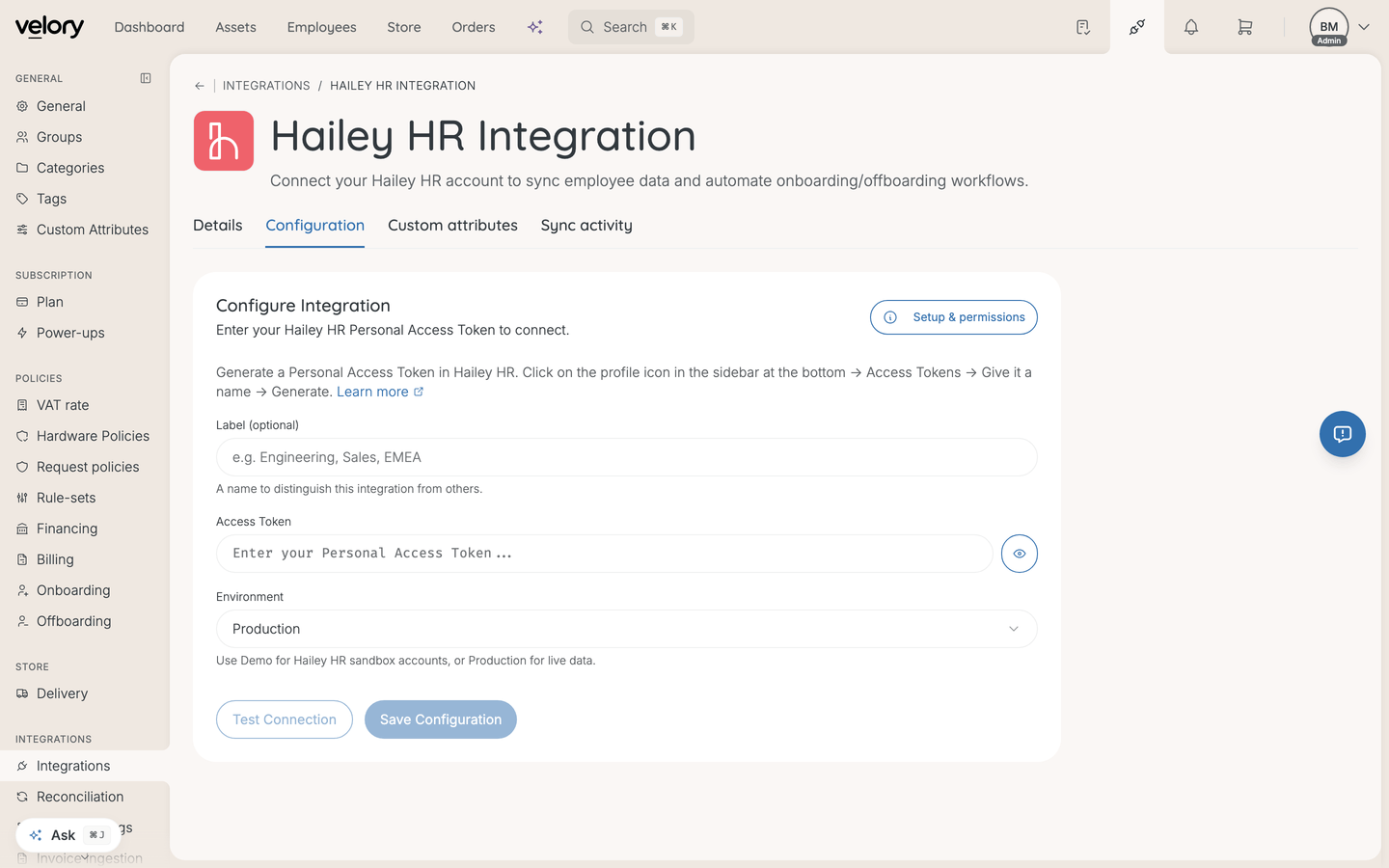Select the Configuration tab

tap(315, 226)
